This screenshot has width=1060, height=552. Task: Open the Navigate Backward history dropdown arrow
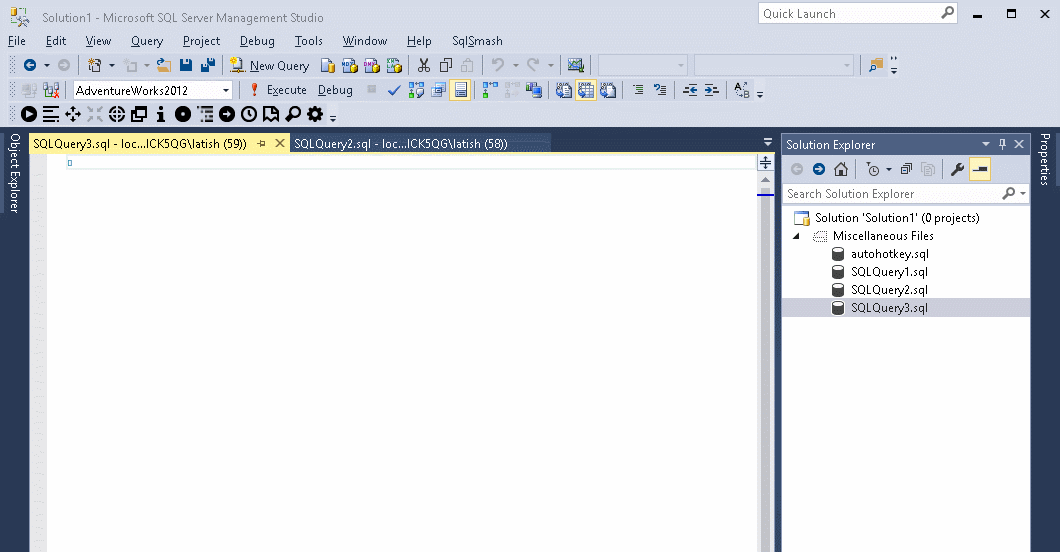47,66
